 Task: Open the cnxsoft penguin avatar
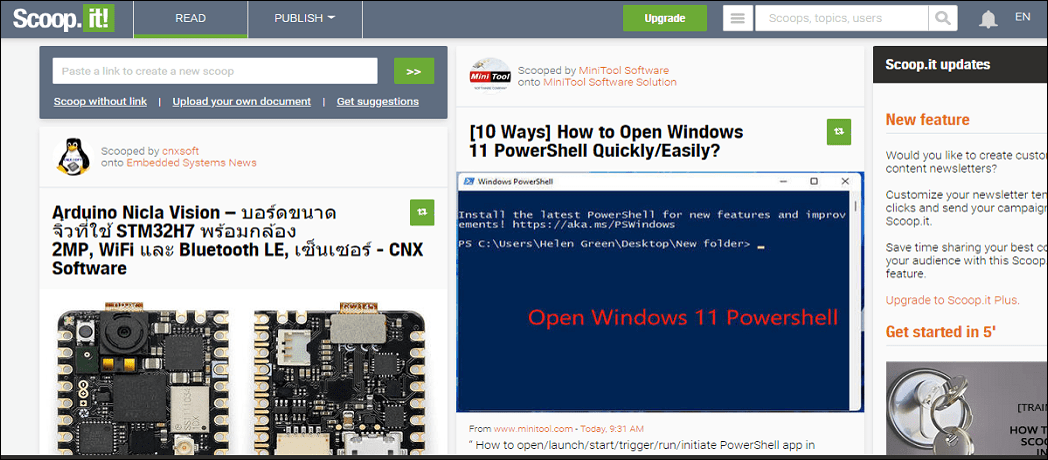coord(72,156)
